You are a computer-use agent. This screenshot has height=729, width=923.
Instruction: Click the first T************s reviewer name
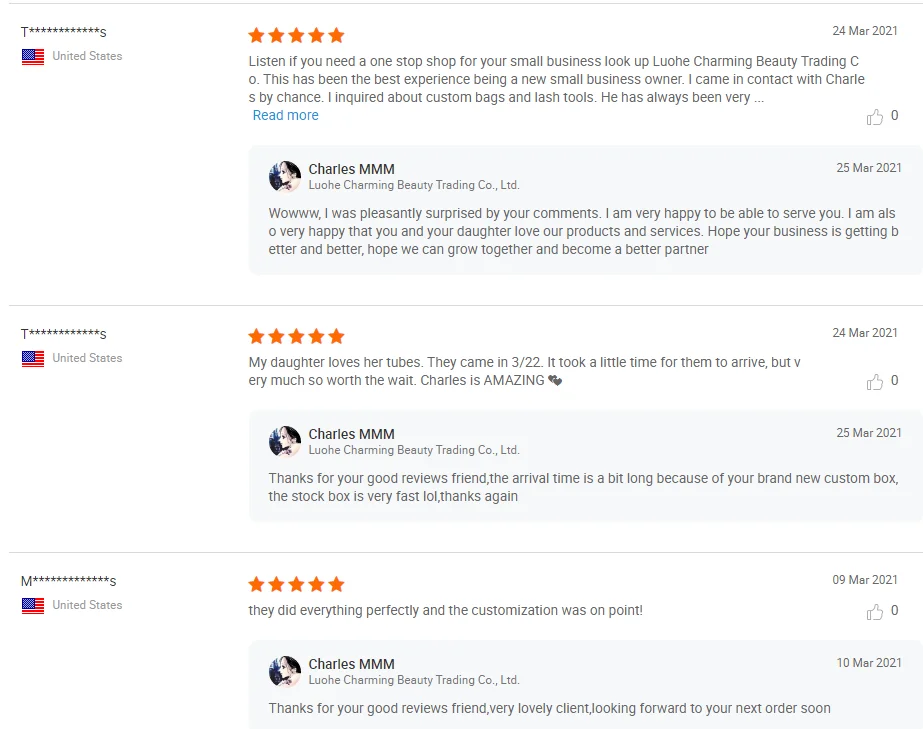[64, 32]
